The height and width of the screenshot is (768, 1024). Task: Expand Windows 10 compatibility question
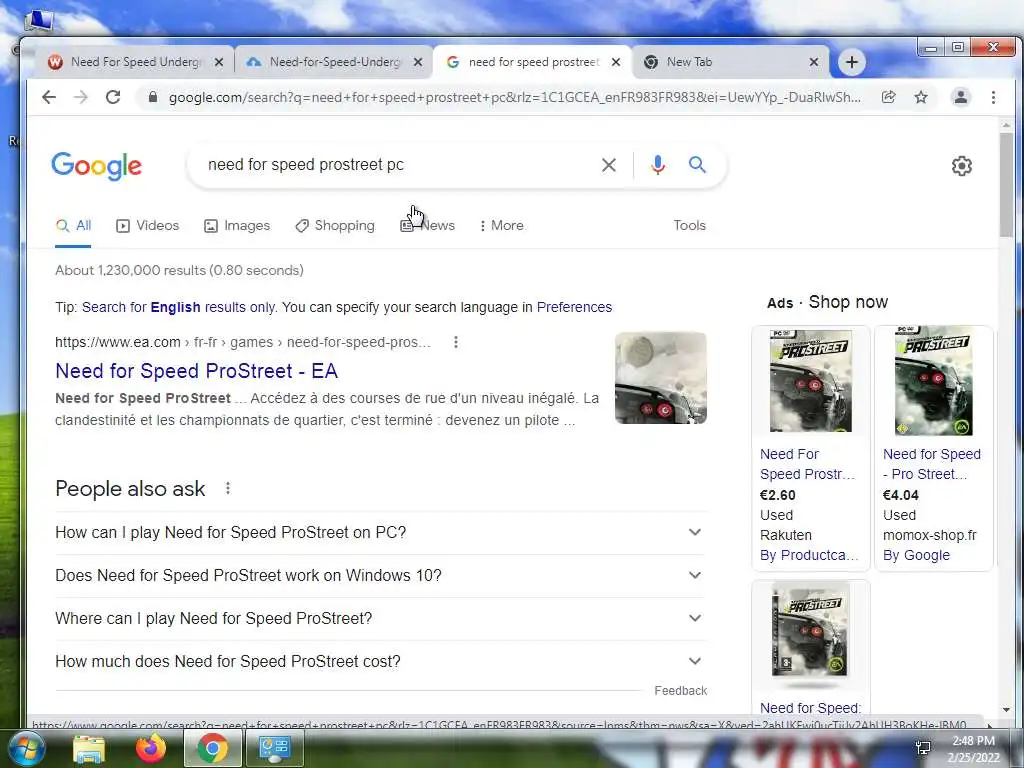tap(380, 575)
